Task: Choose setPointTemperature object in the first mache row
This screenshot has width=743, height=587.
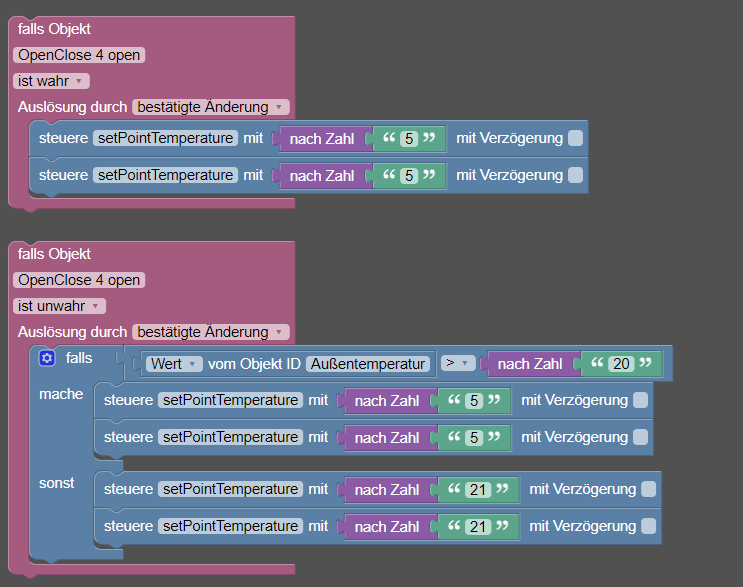Action: (230, 400)
